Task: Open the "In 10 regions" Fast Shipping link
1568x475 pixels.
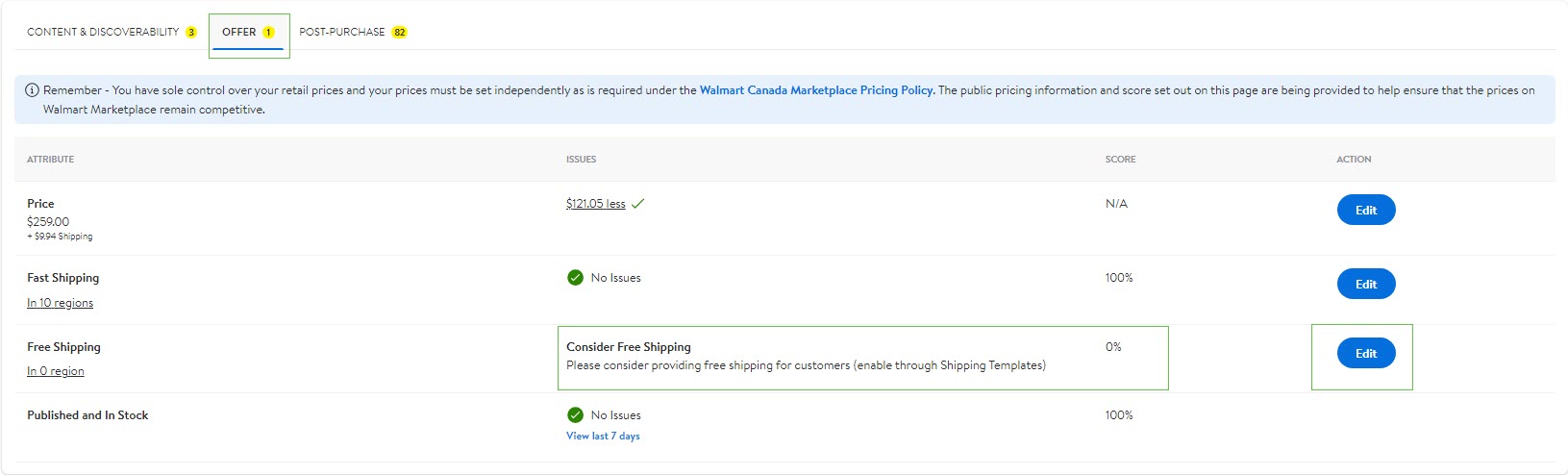Action: 60,303
